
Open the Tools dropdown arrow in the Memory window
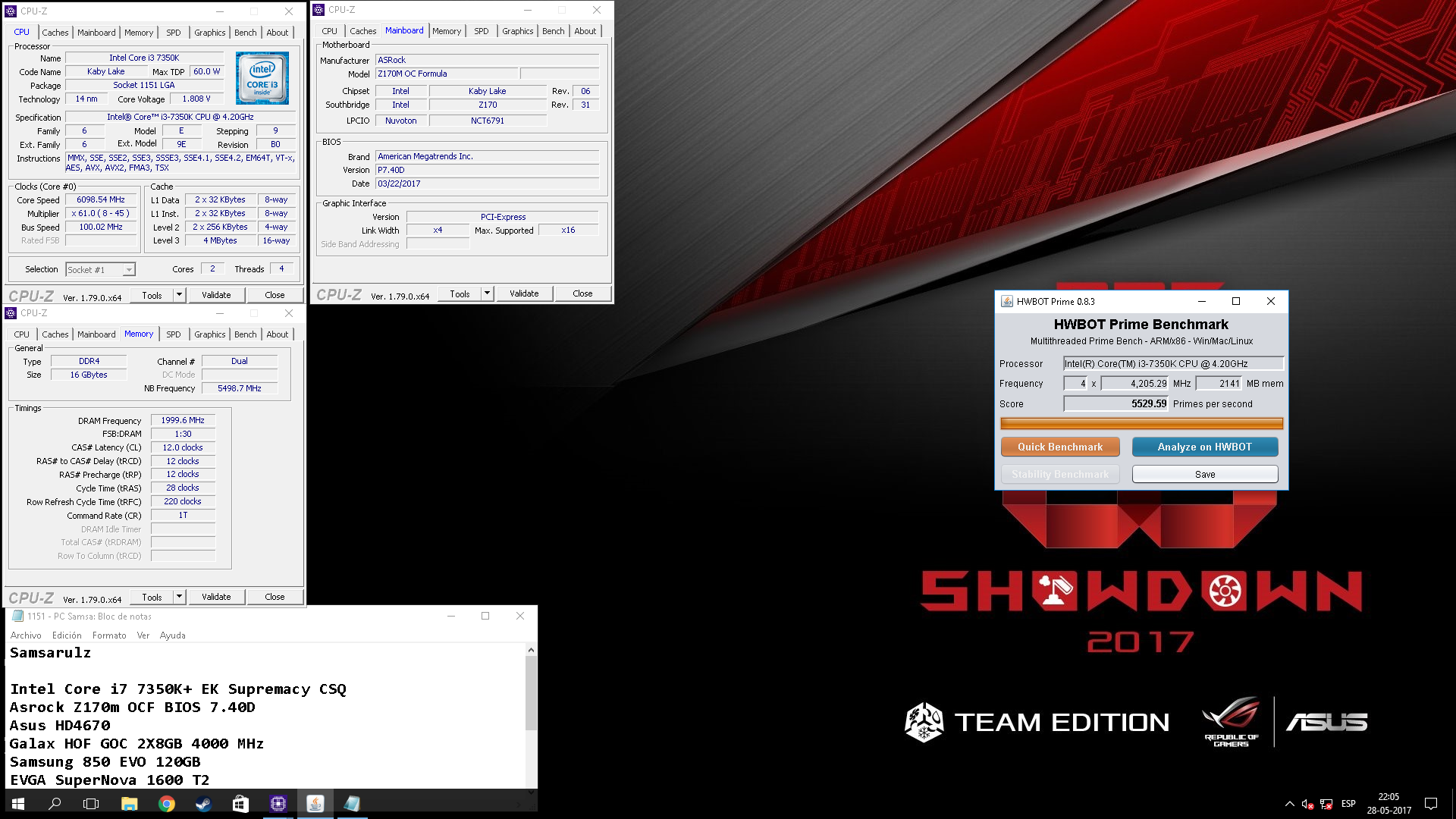click(180, 597)
